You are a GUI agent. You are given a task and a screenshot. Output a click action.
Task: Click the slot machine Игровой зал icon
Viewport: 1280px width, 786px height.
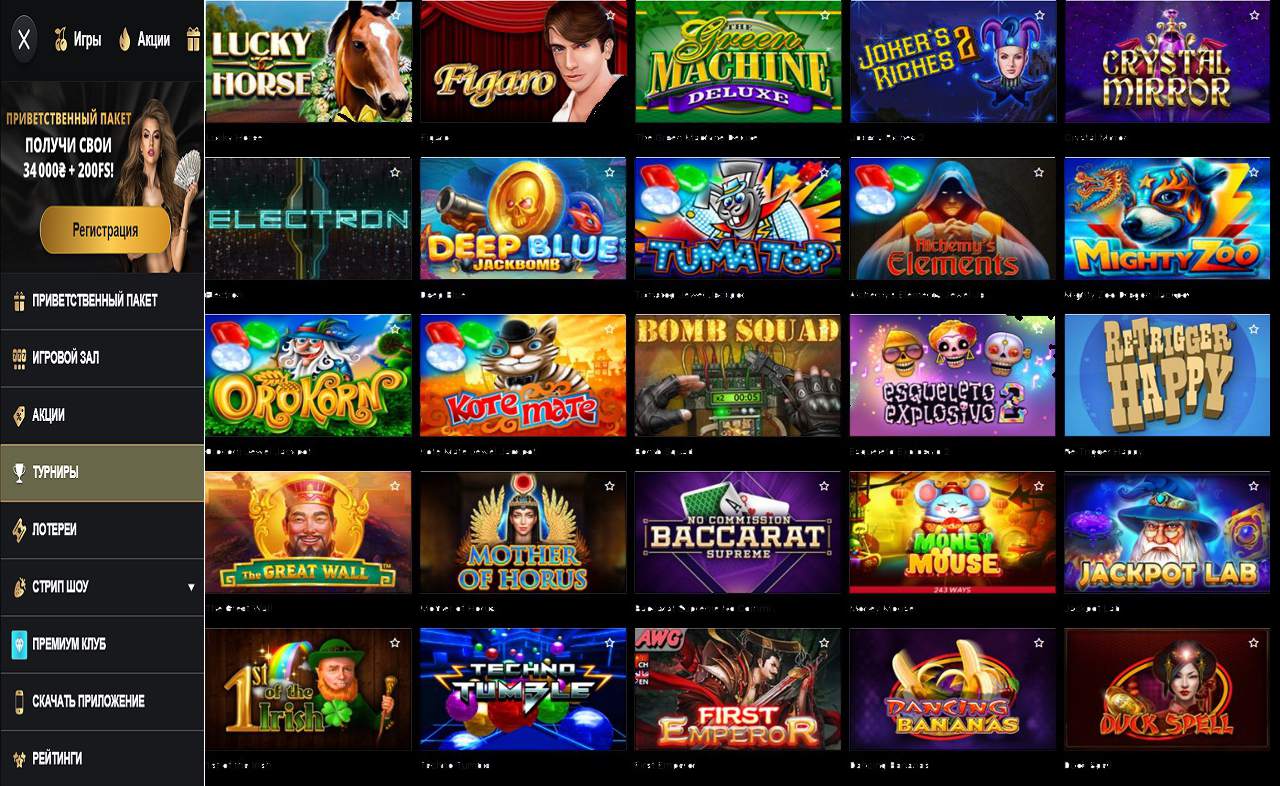[19, 358]
